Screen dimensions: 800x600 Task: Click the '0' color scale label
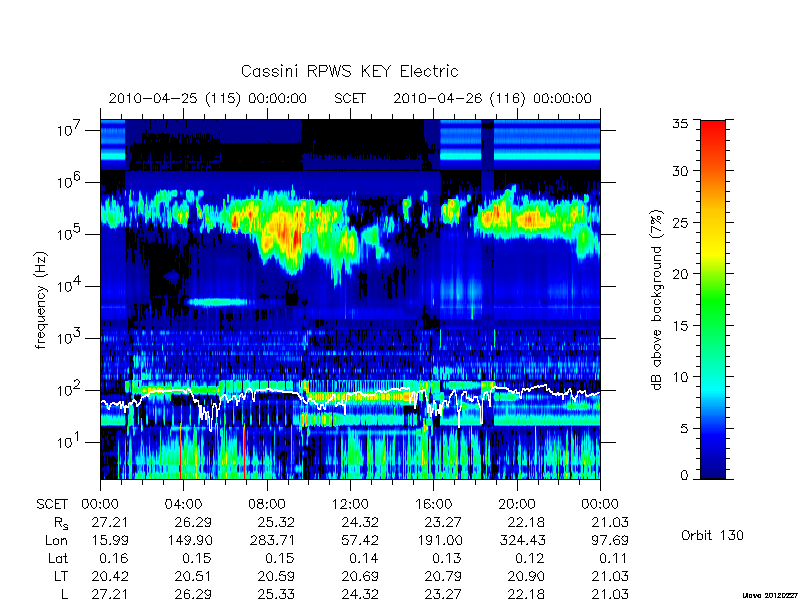684,476
